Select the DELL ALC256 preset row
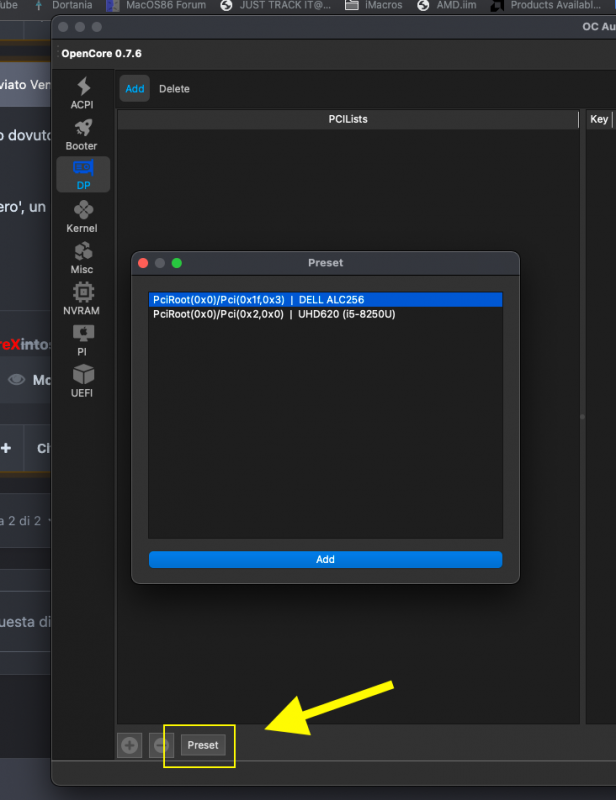 [325, 299]
